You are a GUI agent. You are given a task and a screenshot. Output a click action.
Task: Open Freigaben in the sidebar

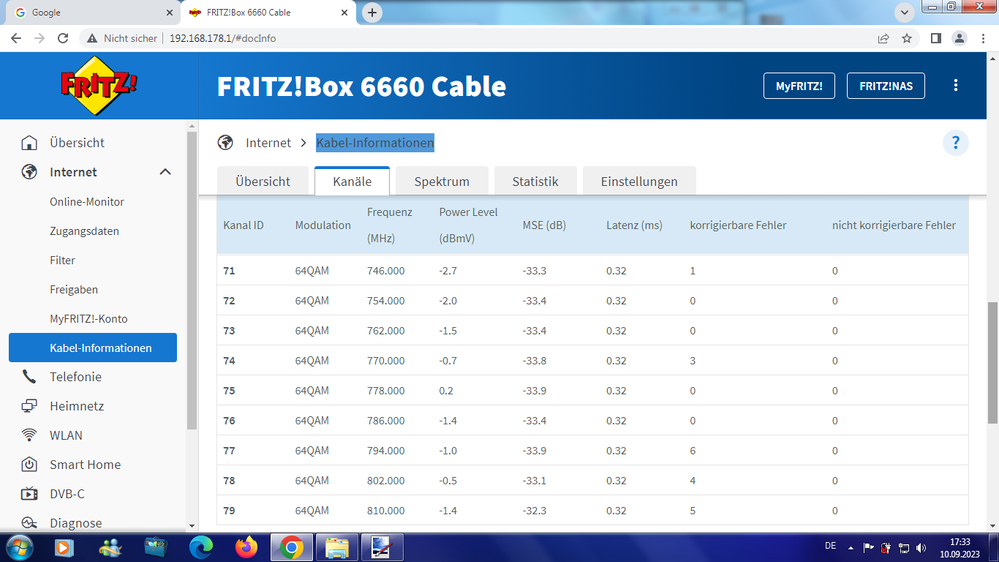[74, 289]
